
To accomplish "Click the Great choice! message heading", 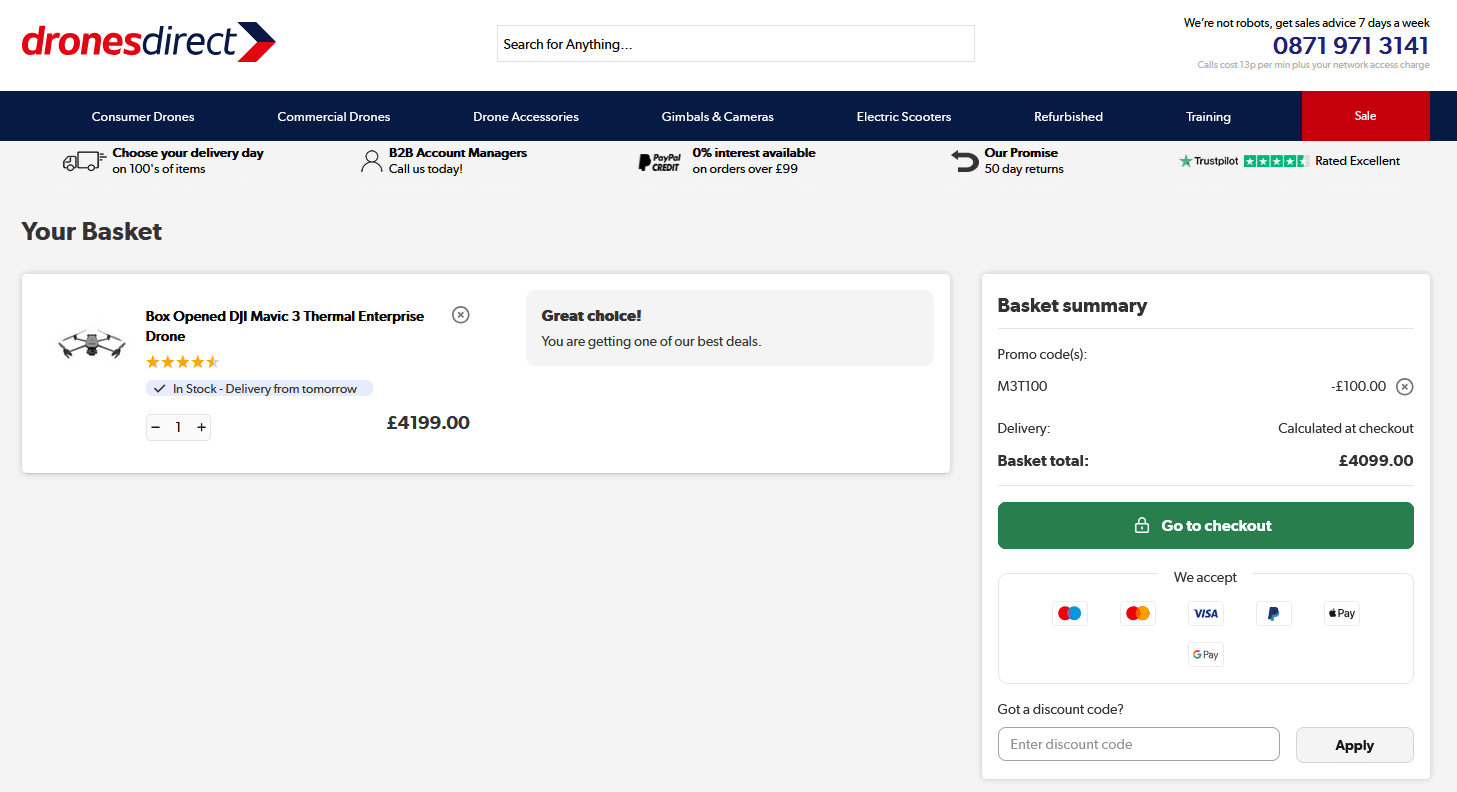I will (592, 316).
